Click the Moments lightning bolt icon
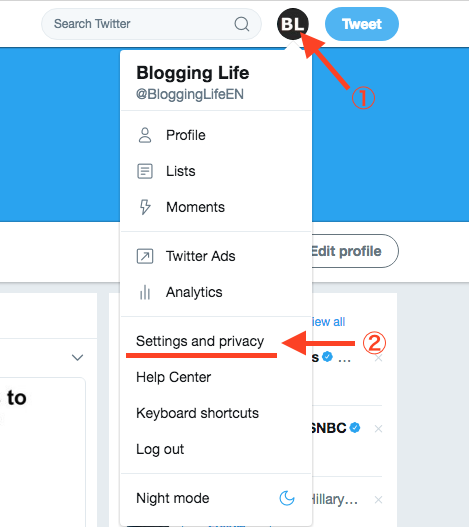The width and height of the screenshot is (469, 527). [x=145, y=207]
